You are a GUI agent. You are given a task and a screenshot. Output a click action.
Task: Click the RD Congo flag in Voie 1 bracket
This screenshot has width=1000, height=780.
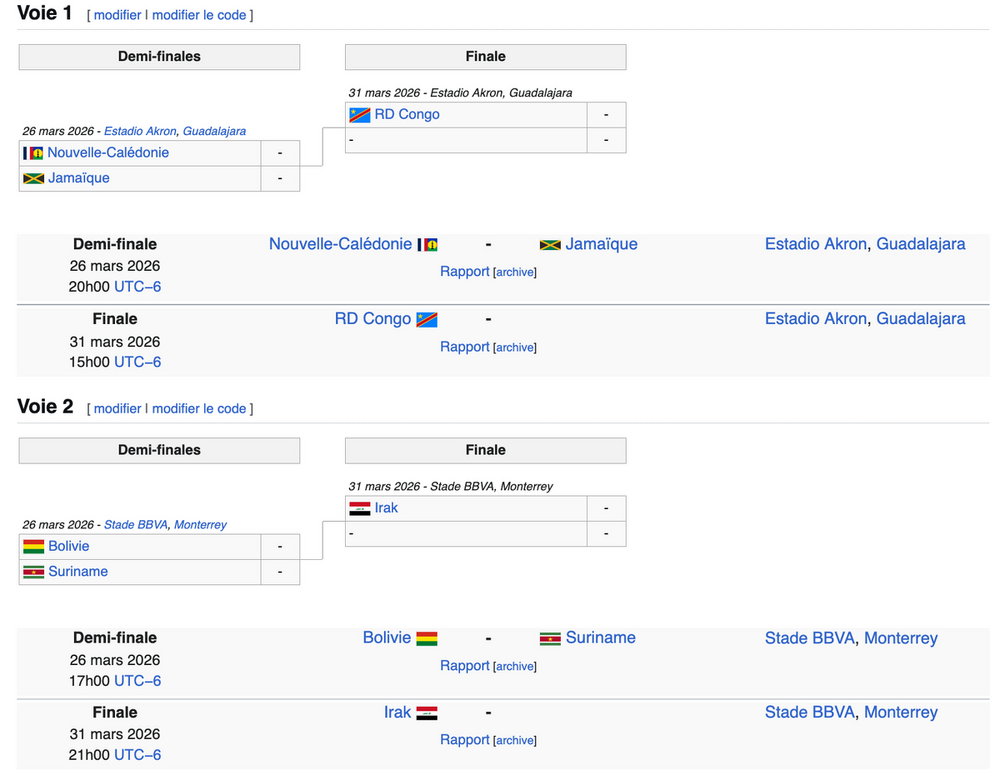(x=360, y=115)
